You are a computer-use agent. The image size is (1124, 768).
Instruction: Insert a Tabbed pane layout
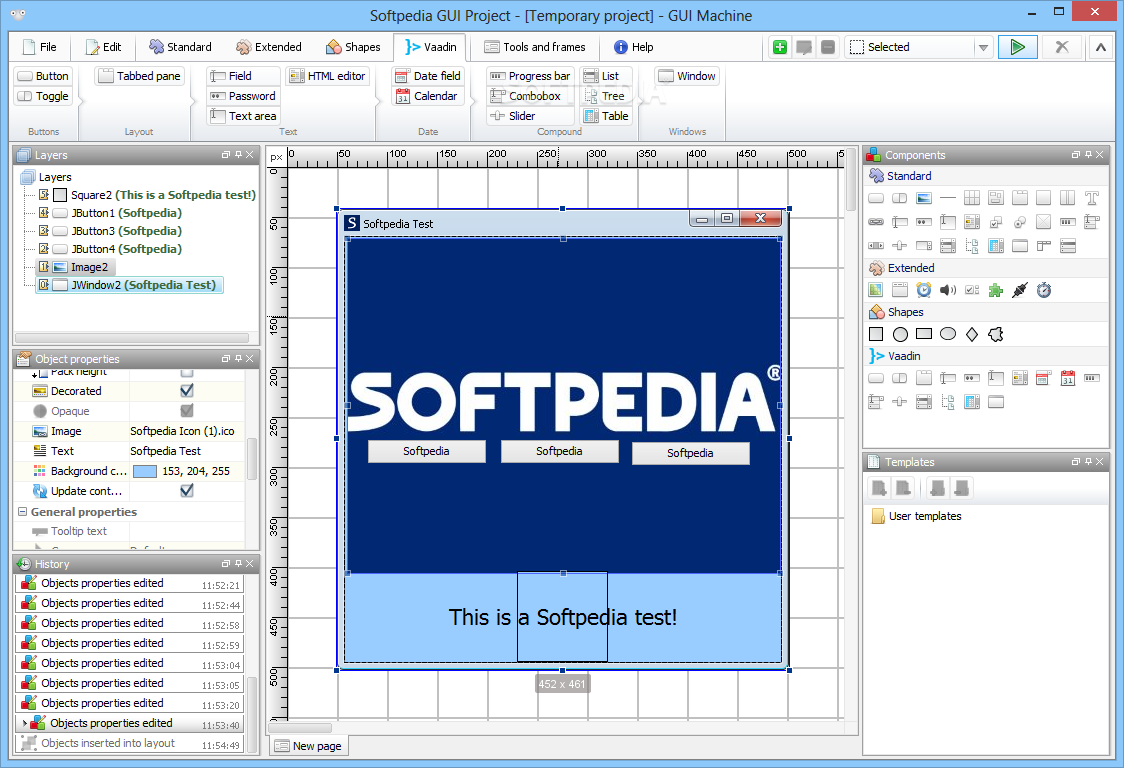139,76
